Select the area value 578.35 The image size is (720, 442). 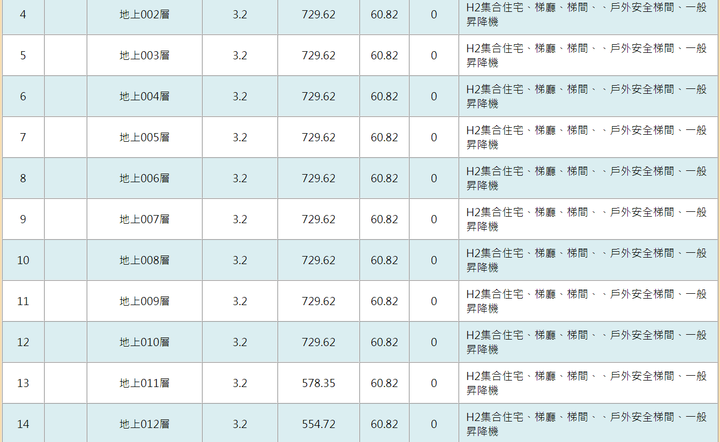coord(319,383)
